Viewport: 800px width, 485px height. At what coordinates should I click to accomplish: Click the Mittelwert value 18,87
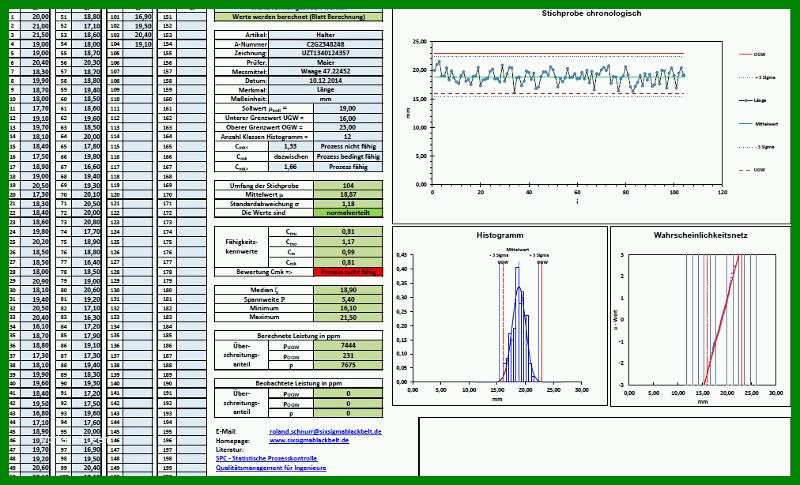pyautogui.click(x=348, y=194)
